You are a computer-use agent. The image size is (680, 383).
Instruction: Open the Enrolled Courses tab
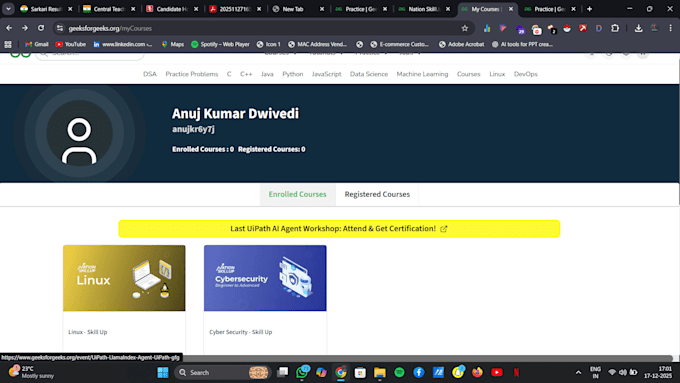[298, 194]
